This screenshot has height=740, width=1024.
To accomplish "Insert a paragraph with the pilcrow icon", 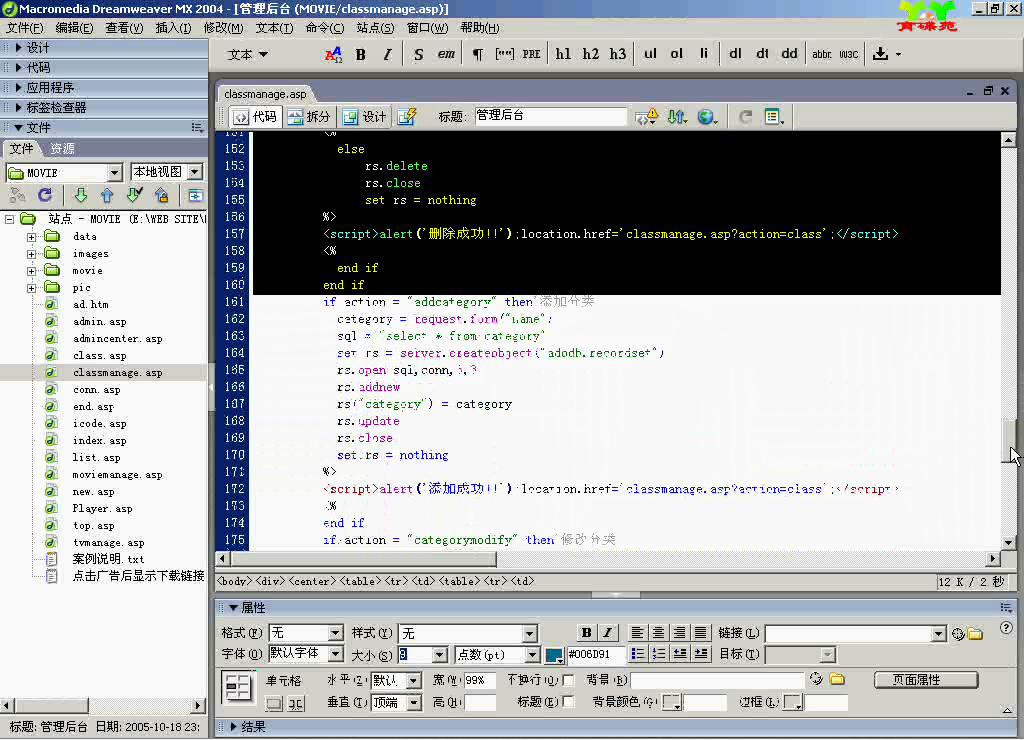I will pos(477,54).
